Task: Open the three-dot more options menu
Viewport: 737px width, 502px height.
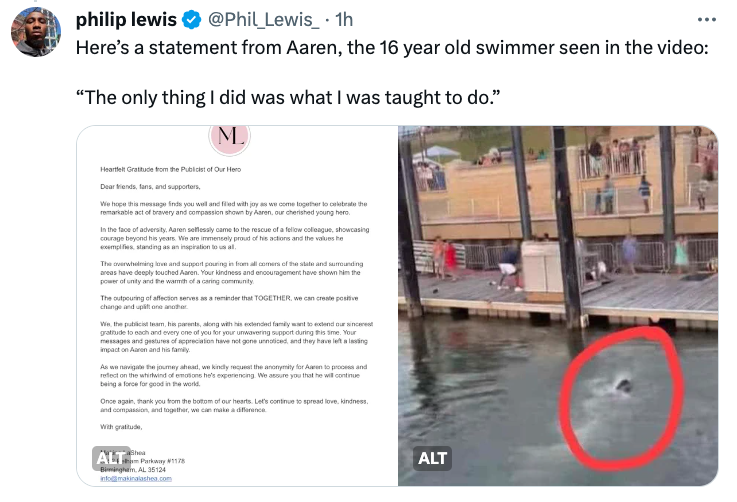Action: [706, 20]
